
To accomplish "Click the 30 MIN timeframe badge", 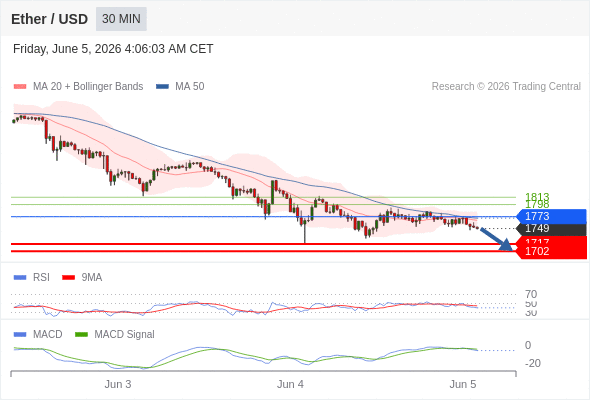I will click(121, 19).
